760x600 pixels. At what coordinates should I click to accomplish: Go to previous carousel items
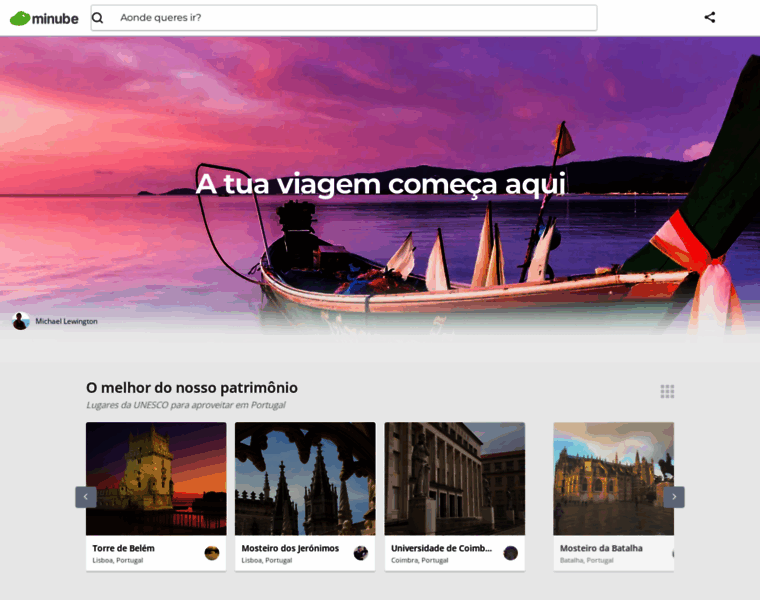(x=86, y=497)
